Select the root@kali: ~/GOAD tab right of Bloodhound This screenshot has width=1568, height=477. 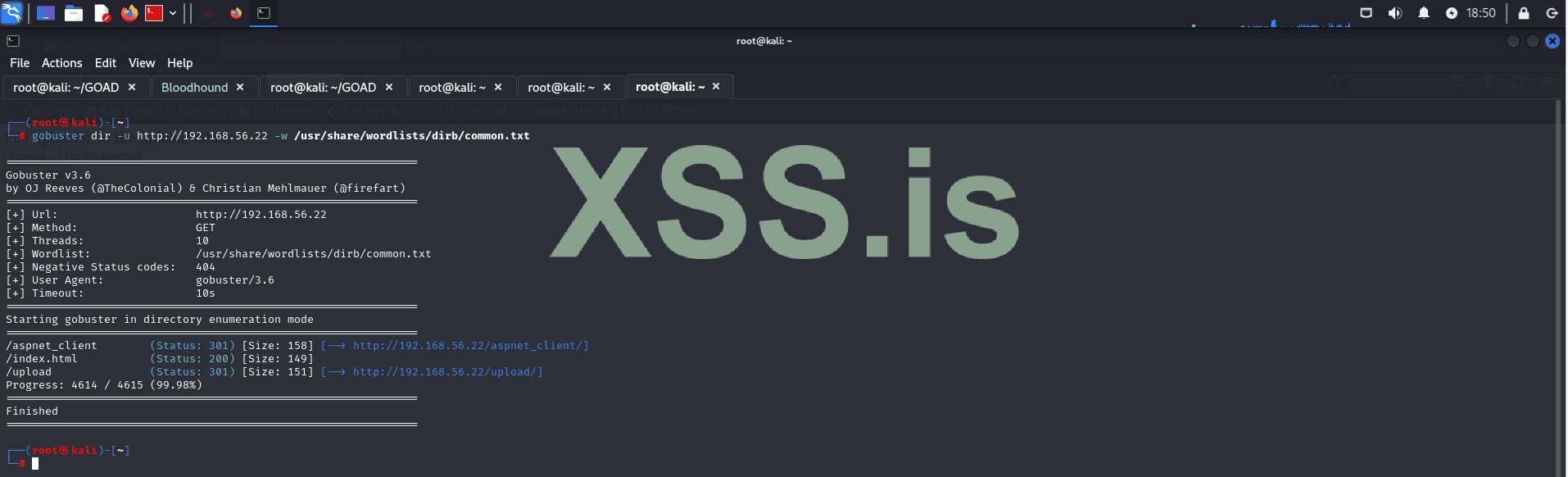[x=324, y=87]
